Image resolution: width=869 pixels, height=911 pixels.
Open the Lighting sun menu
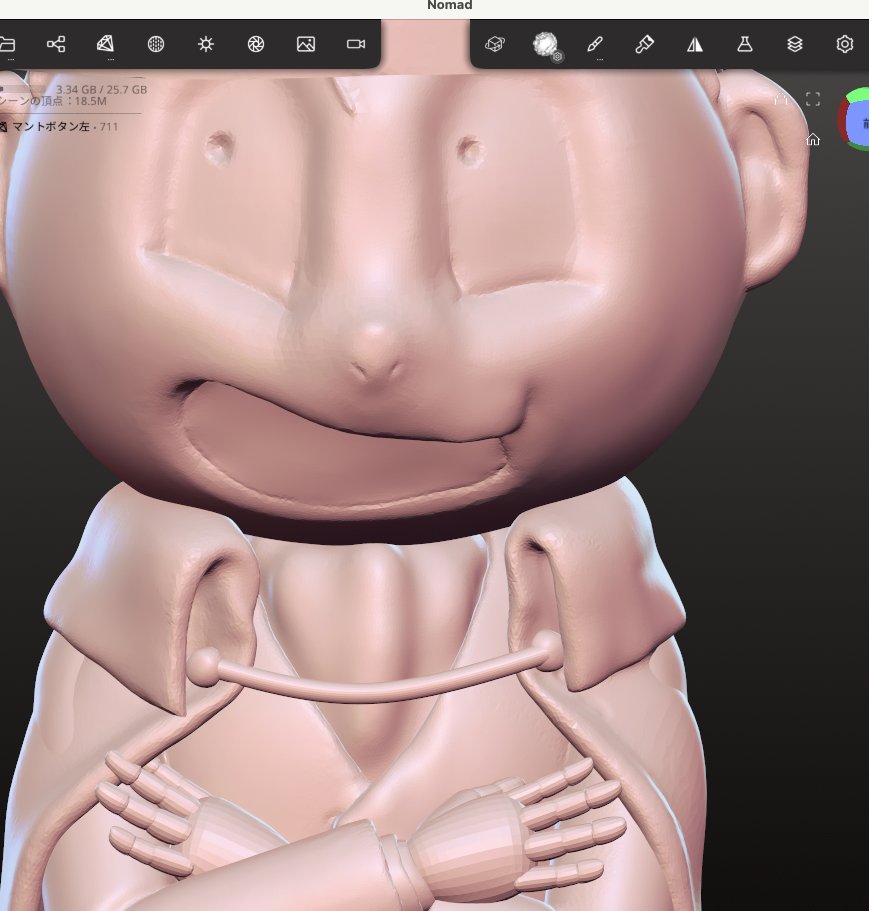click(x=206, y=44)
